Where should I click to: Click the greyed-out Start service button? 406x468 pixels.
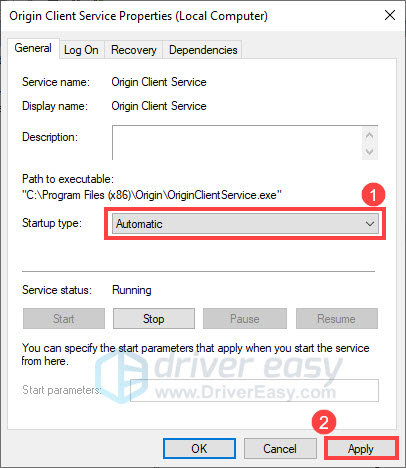(x=64, y=319)
